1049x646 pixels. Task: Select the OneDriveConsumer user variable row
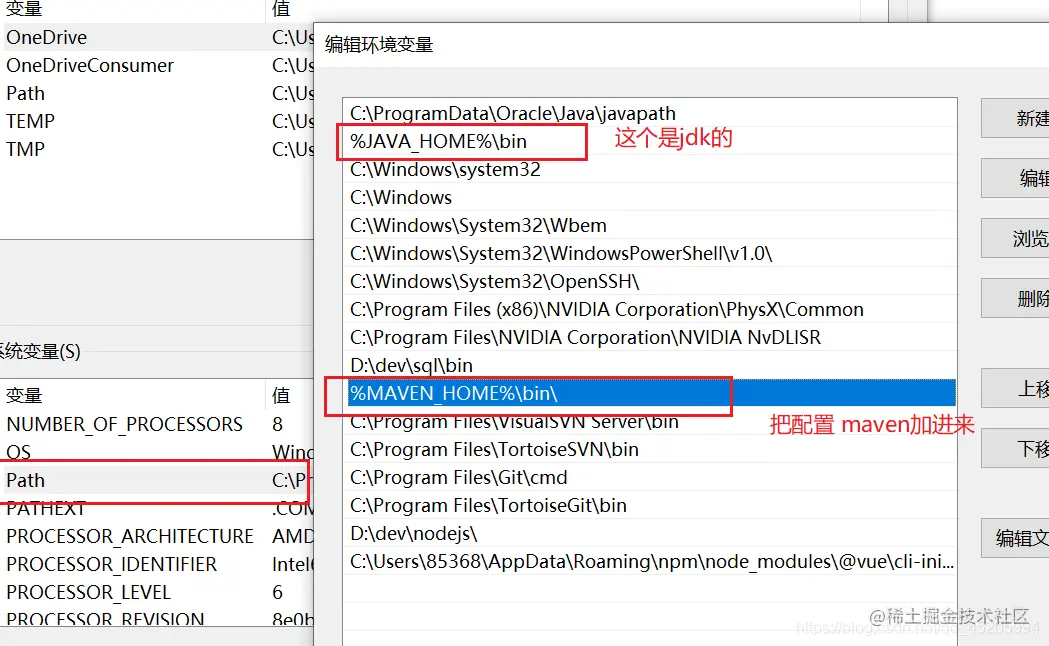(x=157, y=66)
